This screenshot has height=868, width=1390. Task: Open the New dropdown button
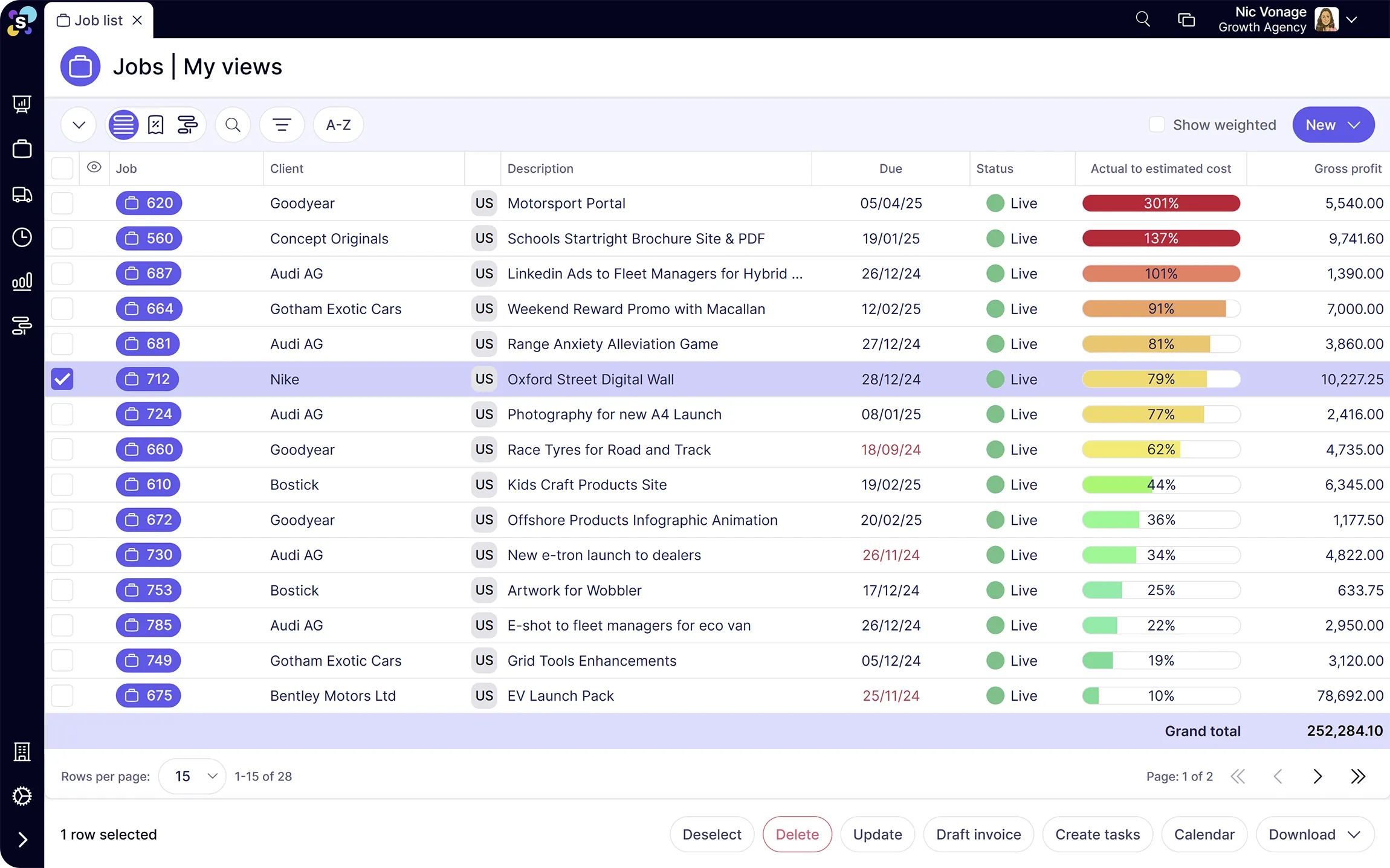click(x=1333, y=125)
